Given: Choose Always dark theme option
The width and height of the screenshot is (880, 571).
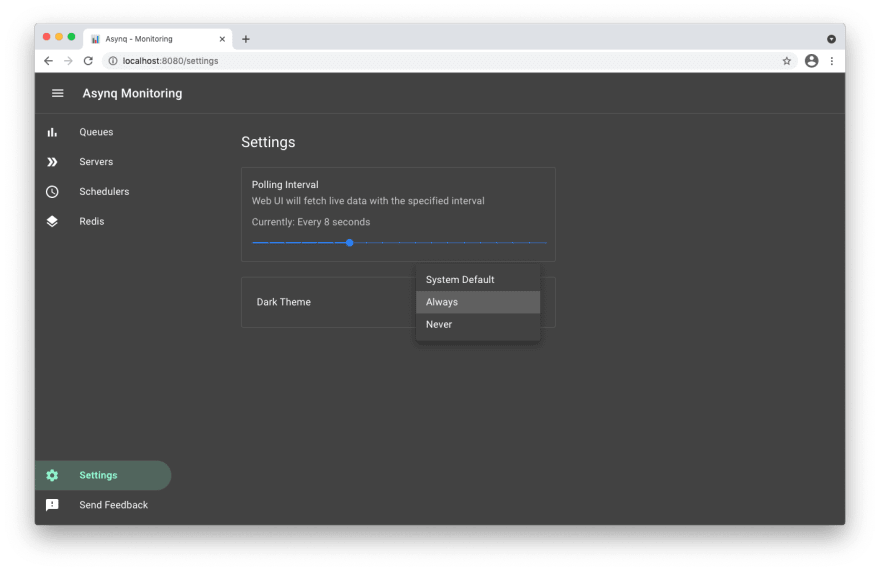Looking at the screenshot, I should pos(478,302).
